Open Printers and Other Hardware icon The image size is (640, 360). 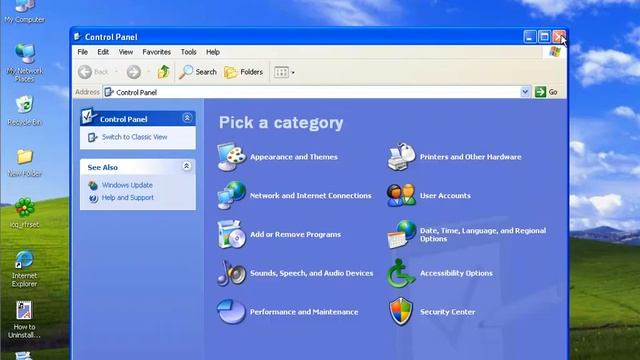(401, 157)
